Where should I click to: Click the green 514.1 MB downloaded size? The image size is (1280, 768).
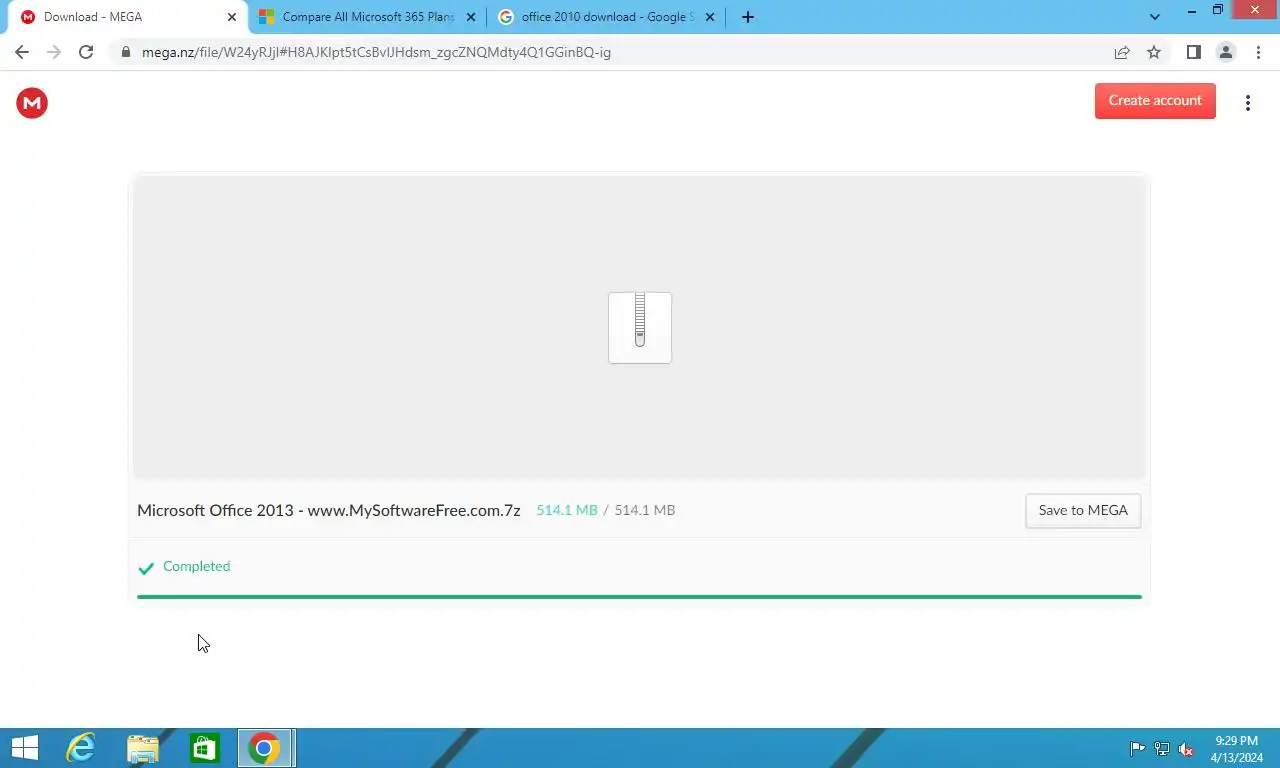point(566,510)
